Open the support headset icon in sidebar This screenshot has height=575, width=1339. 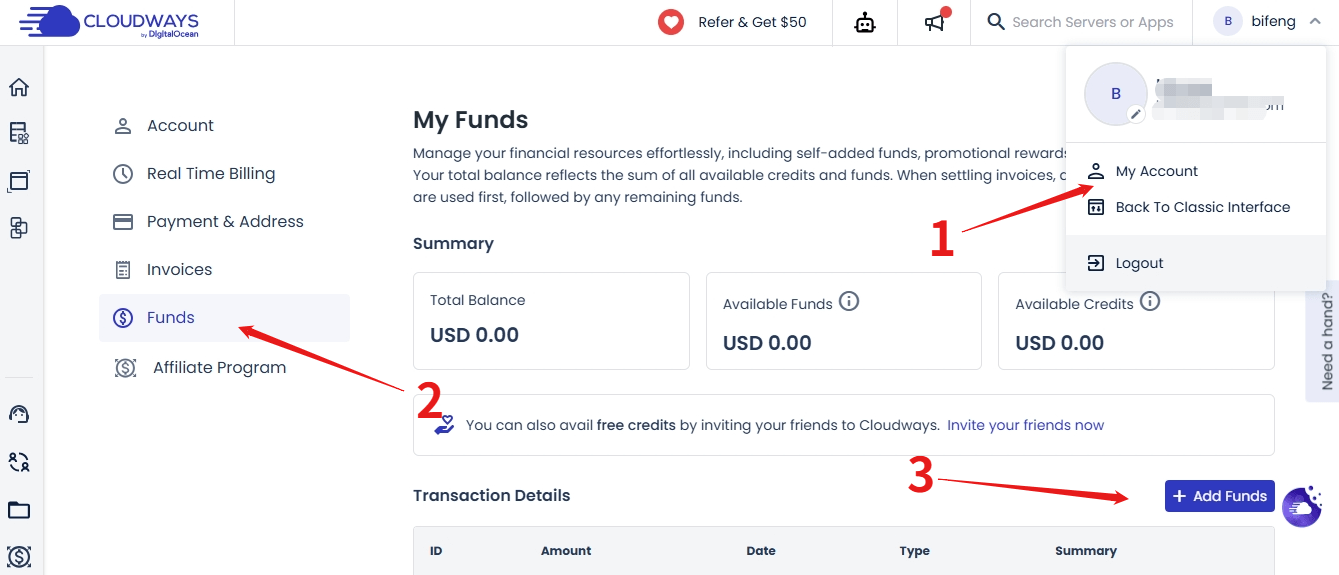19,414
